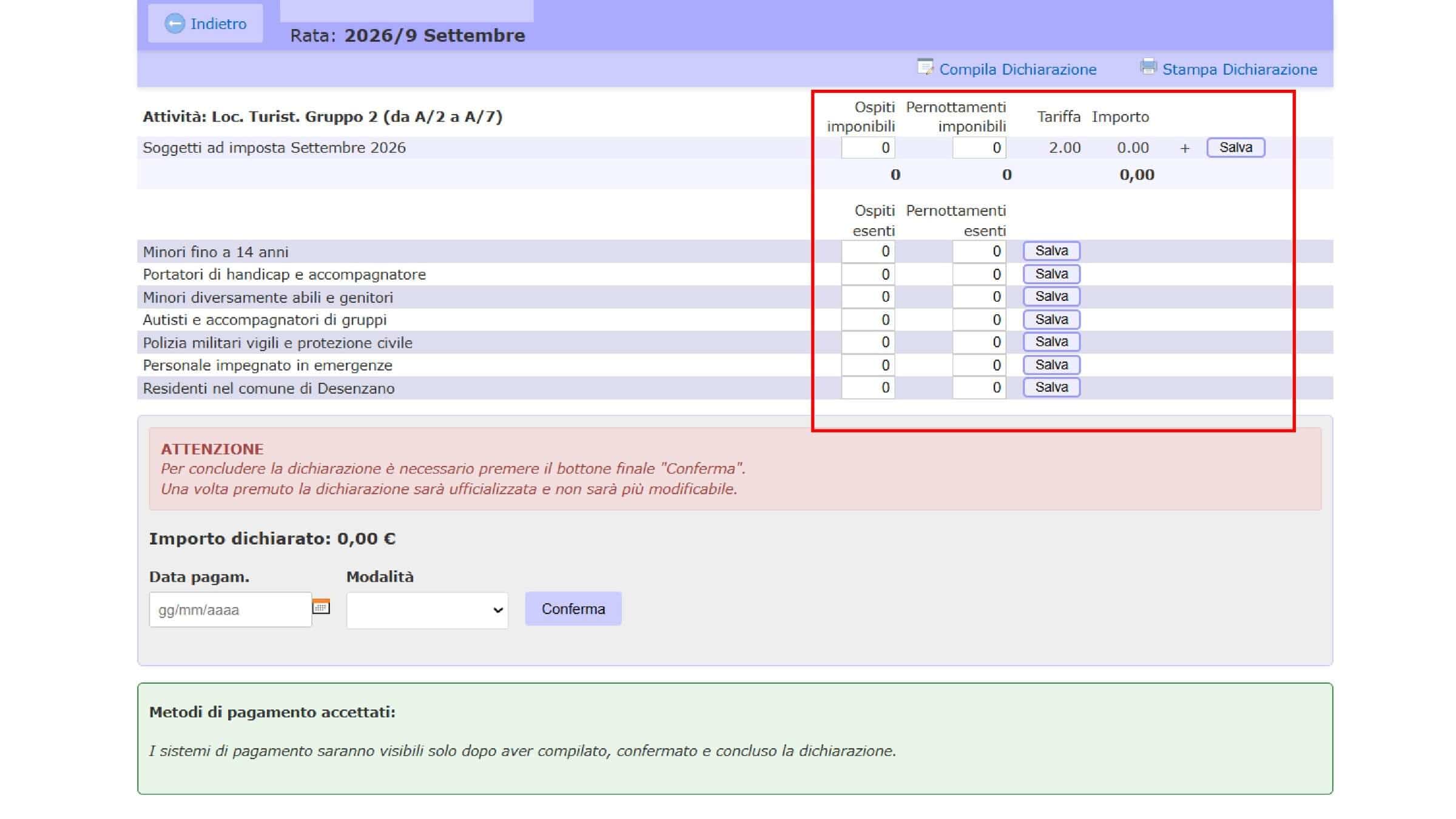
Task: Focus Pernottamenti esenti field for Minori fino a 14 anni
Action: coord(979,251)
